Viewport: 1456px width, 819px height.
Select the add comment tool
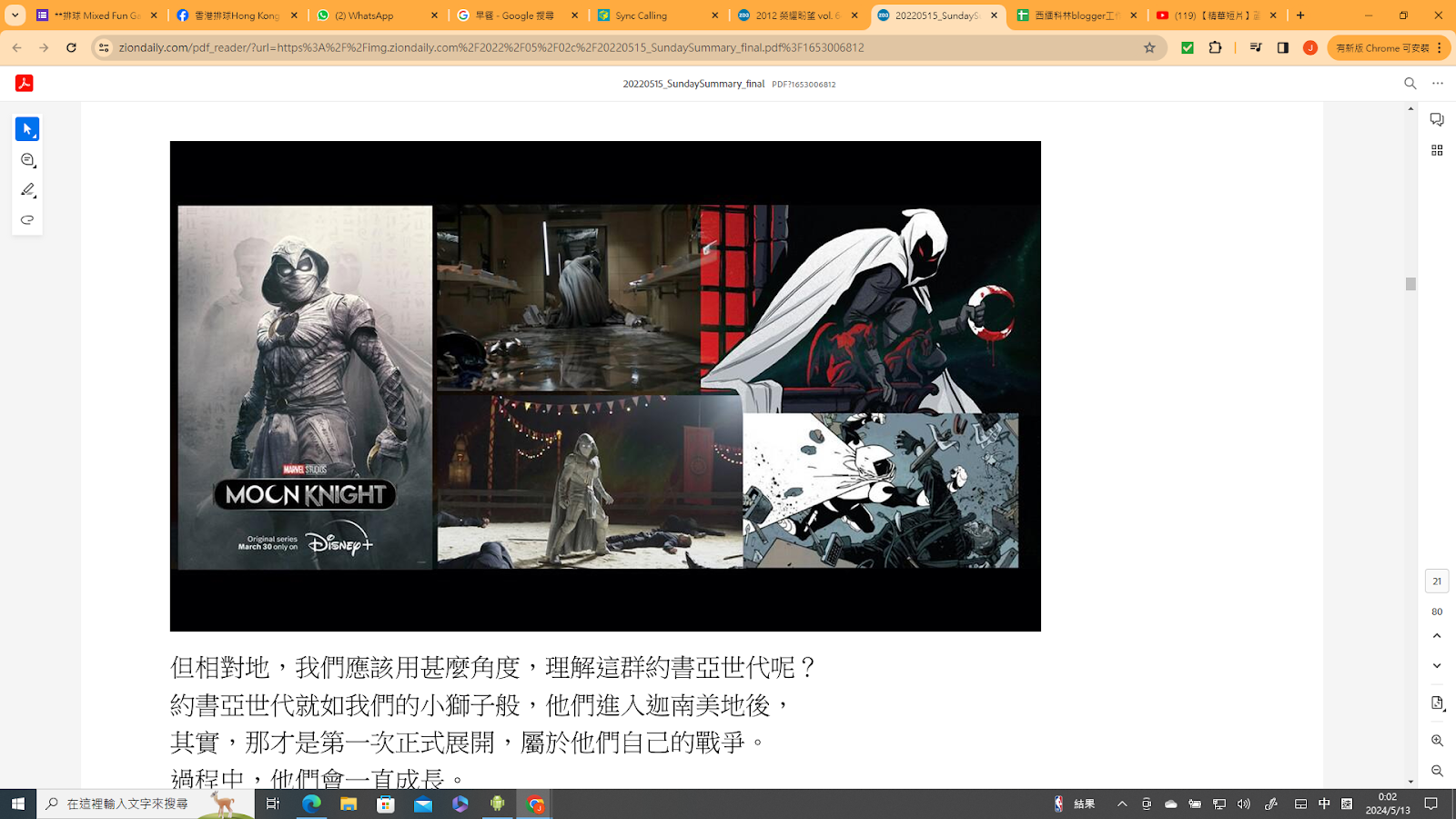27,160
